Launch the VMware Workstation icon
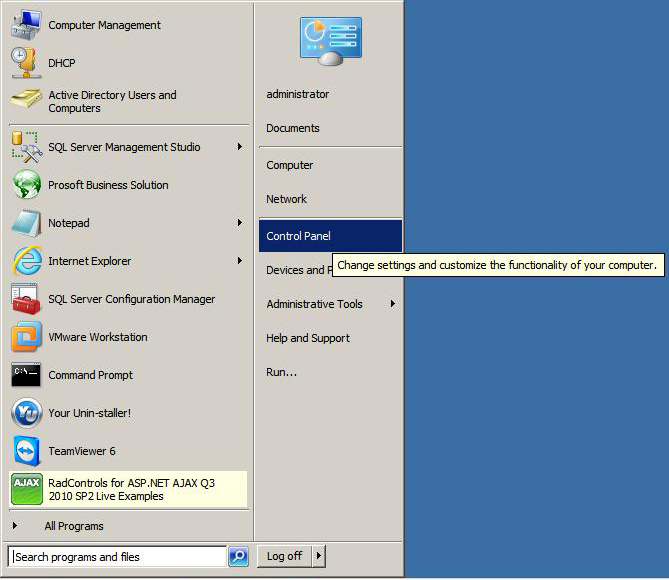This screenshot has width=669, height=580. [26, 337]
